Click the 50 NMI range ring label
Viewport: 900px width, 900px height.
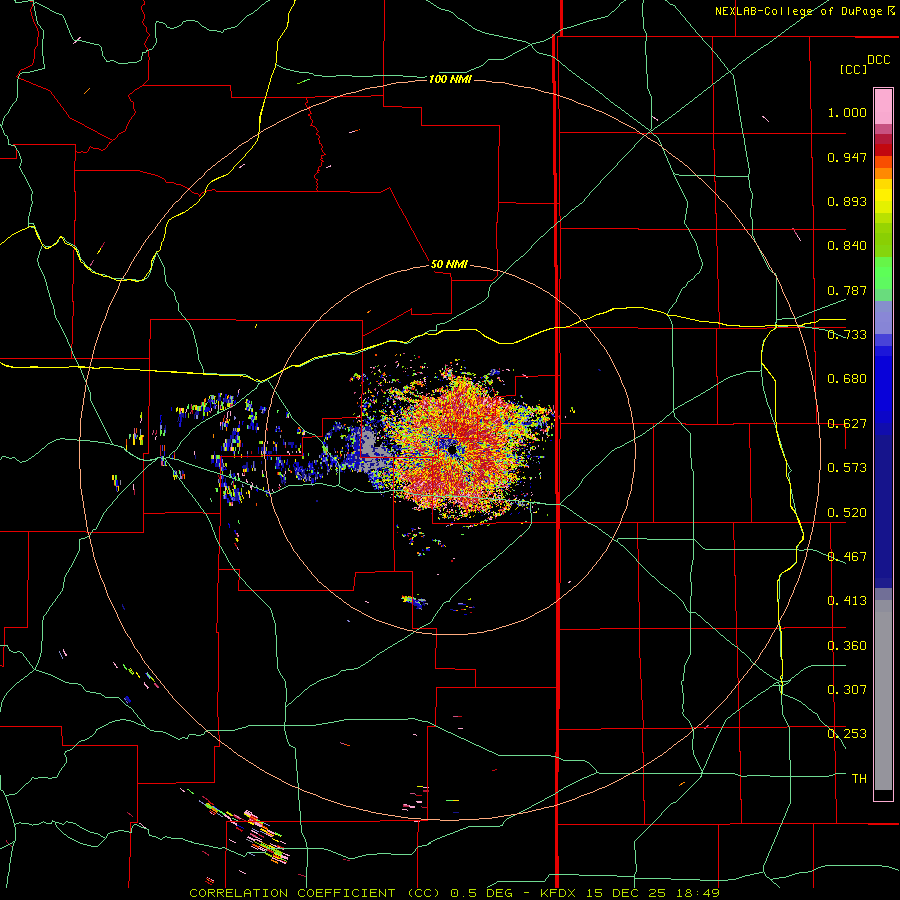click(x=449, y=265)
